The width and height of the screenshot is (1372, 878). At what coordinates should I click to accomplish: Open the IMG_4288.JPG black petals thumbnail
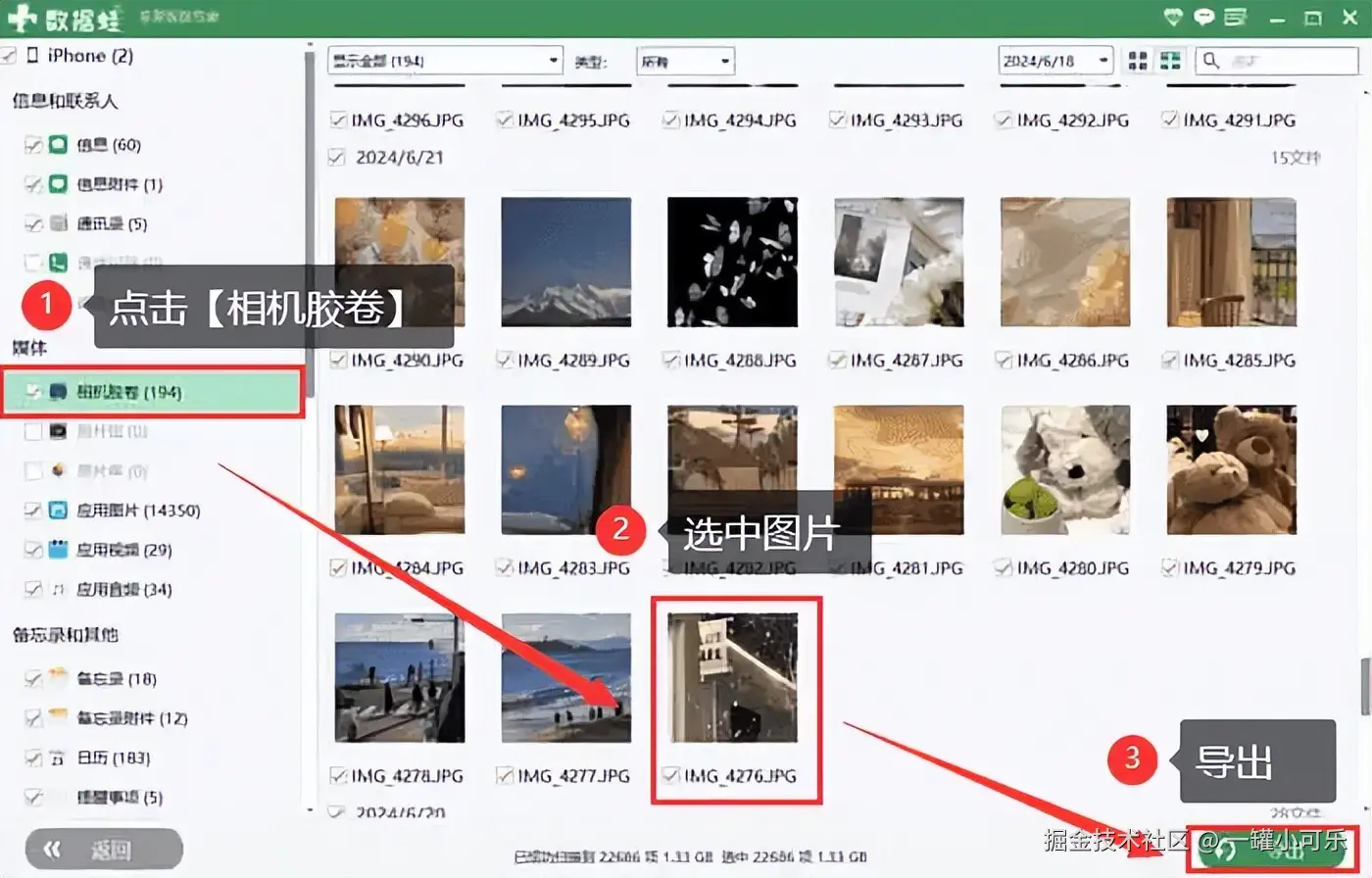coord(732,262)
